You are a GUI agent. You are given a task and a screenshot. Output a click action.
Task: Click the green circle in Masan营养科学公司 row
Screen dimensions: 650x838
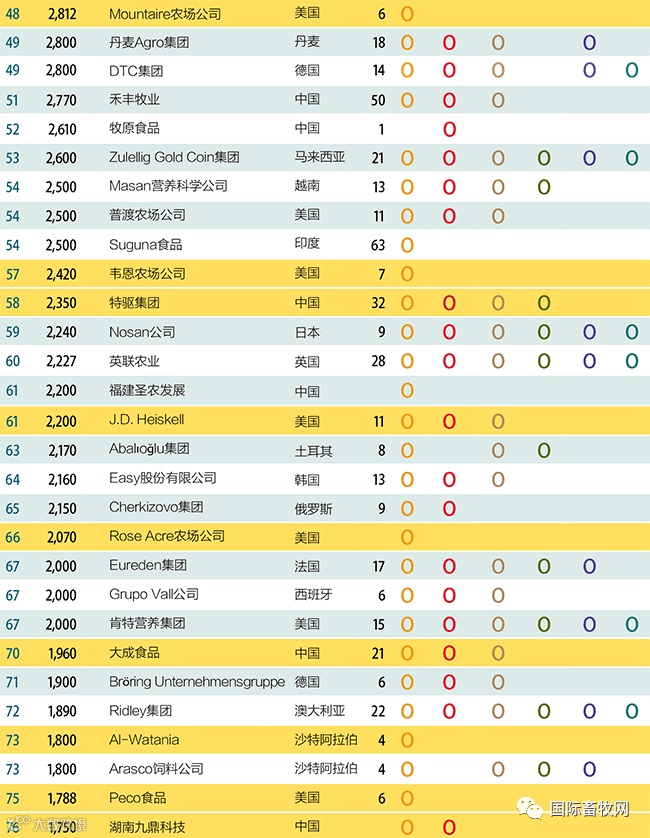tap(544, 187)
